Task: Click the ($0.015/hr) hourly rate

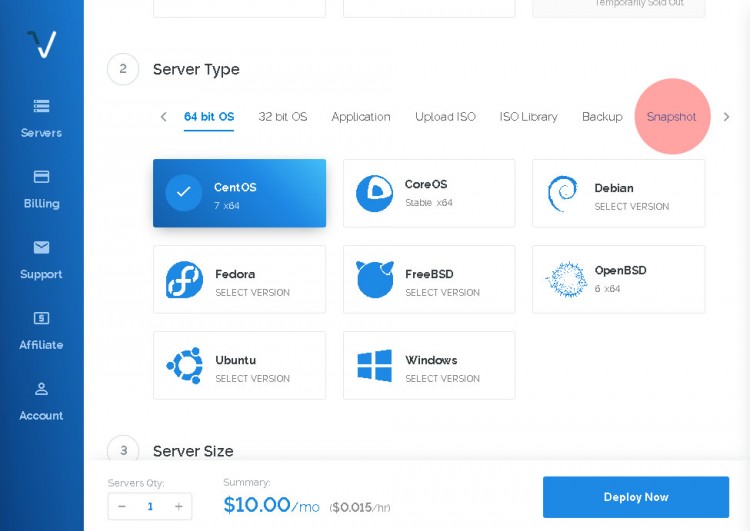Action: (360, 508)
